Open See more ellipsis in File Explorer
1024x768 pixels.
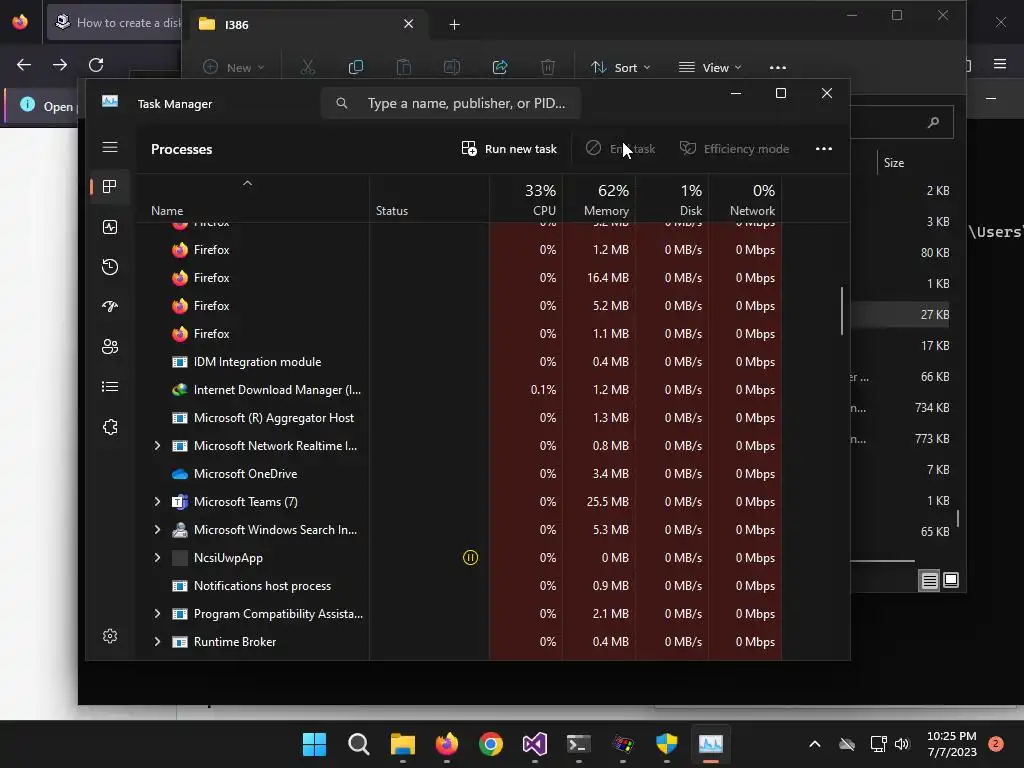[x=778, y=67]
